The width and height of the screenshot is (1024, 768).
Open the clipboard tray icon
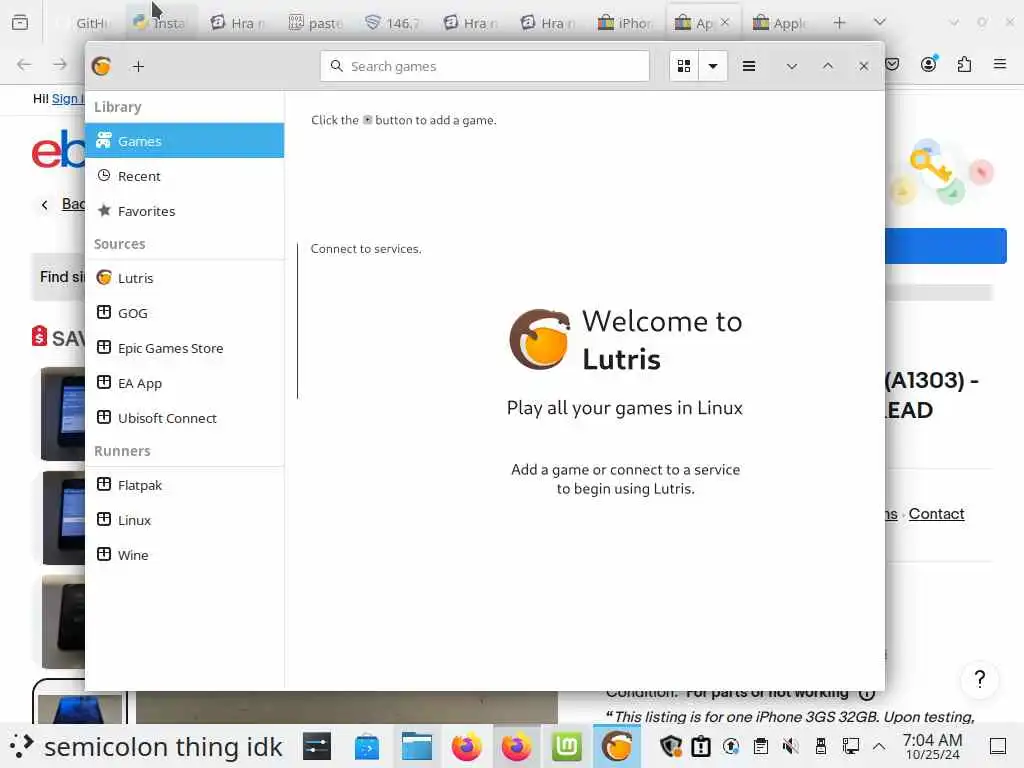pos(761,746)
